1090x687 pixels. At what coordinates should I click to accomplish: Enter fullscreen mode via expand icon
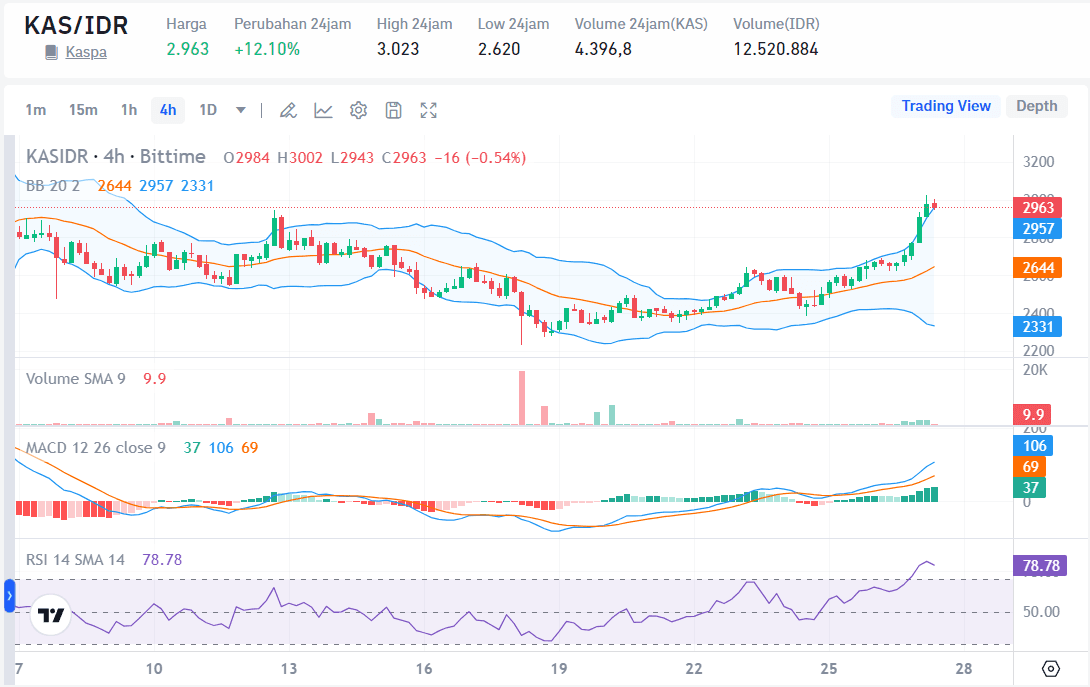(x=428, y=110)
